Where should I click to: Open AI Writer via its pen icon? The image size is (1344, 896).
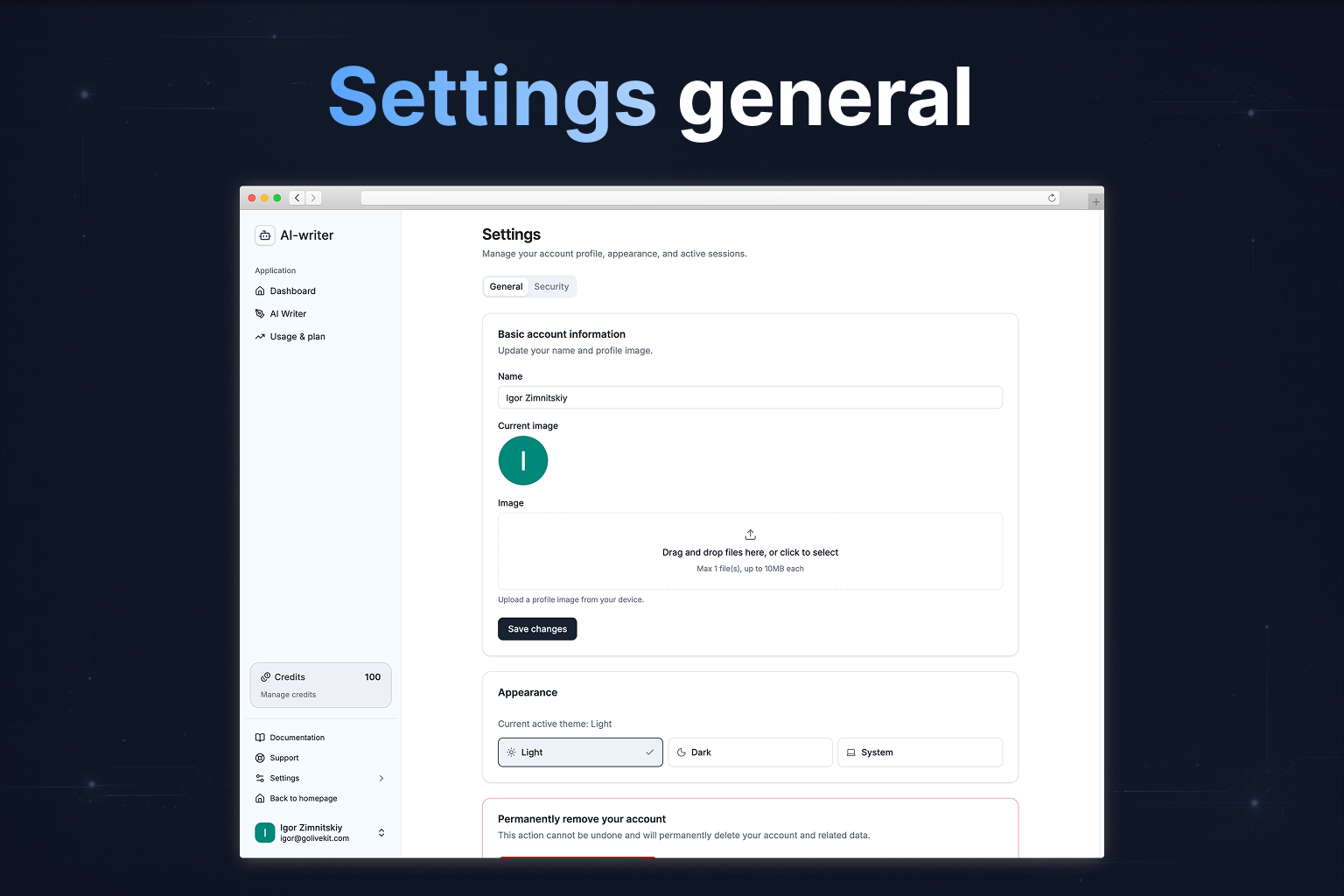click(x=259, y=313)
